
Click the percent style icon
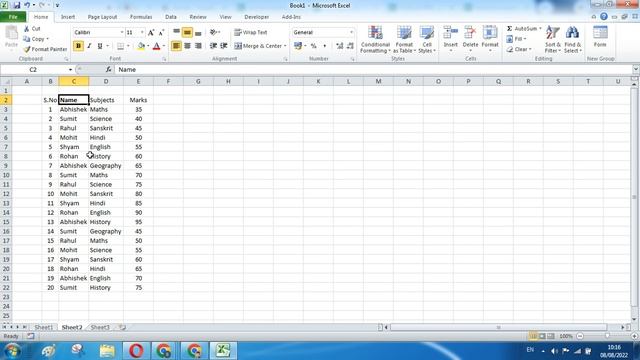tap(313, 46)
